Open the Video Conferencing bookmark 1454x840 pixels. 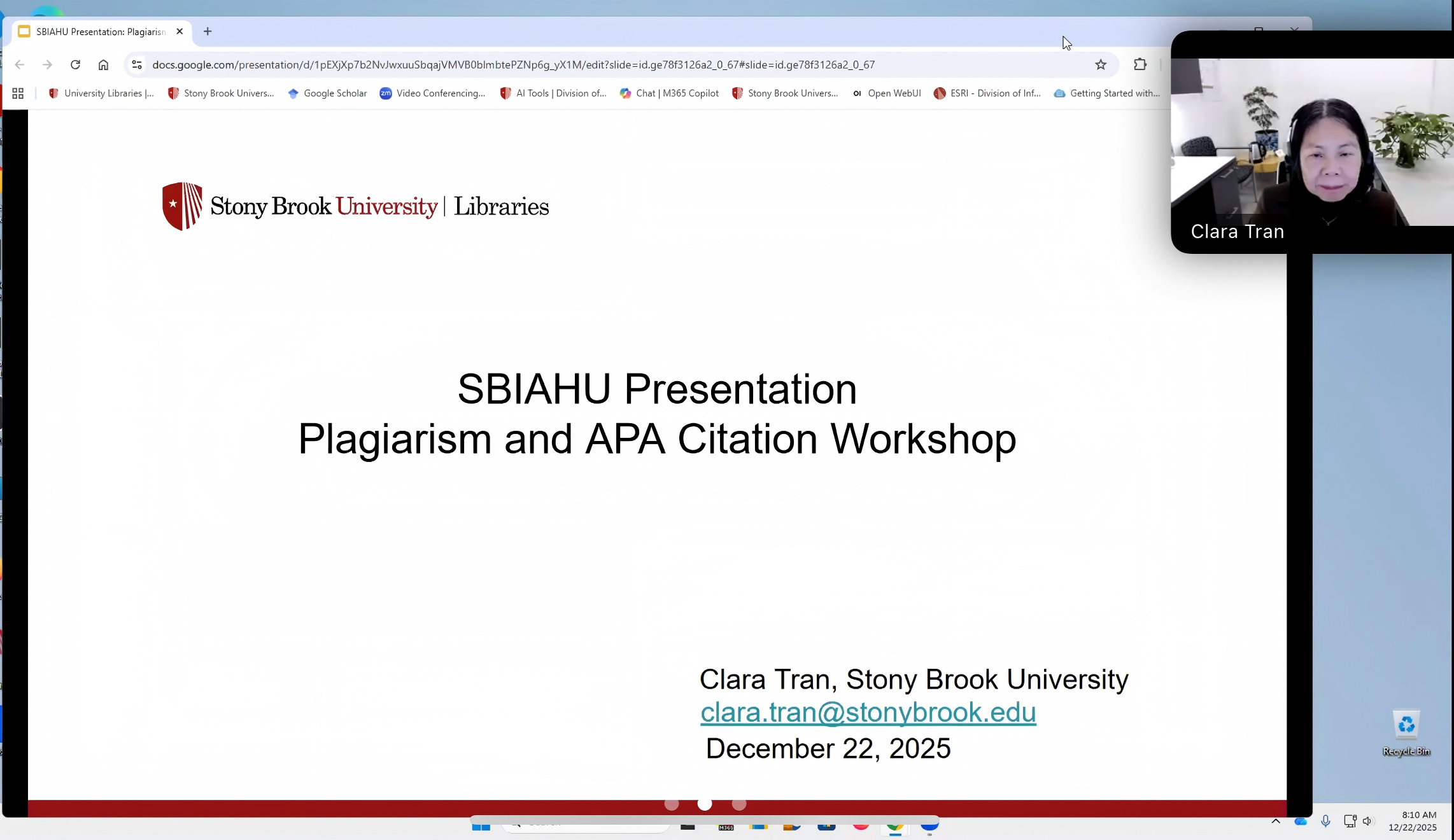coord(432,93)
